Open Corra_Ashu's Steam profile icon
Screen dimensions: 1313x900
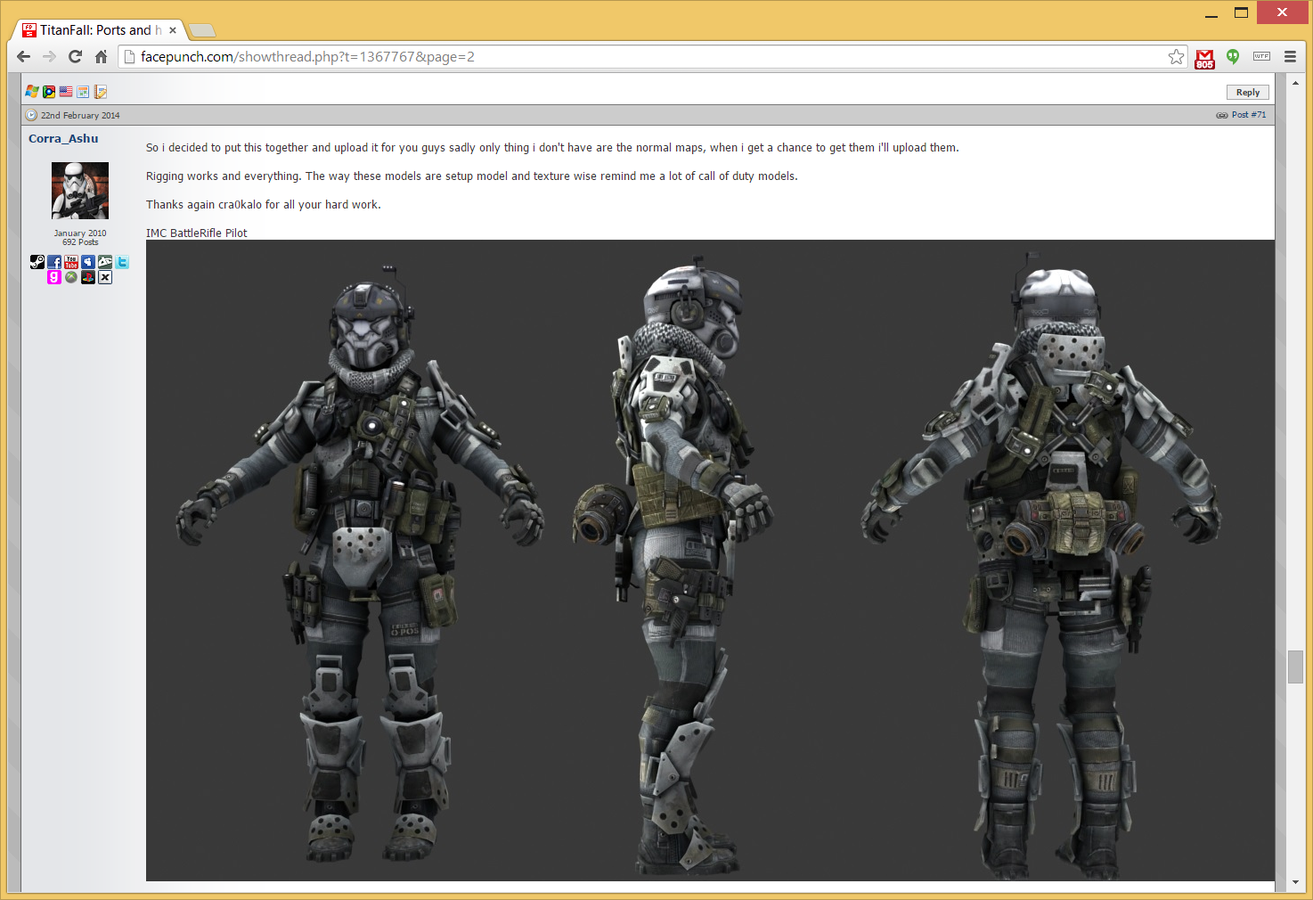tap(37, 262)
